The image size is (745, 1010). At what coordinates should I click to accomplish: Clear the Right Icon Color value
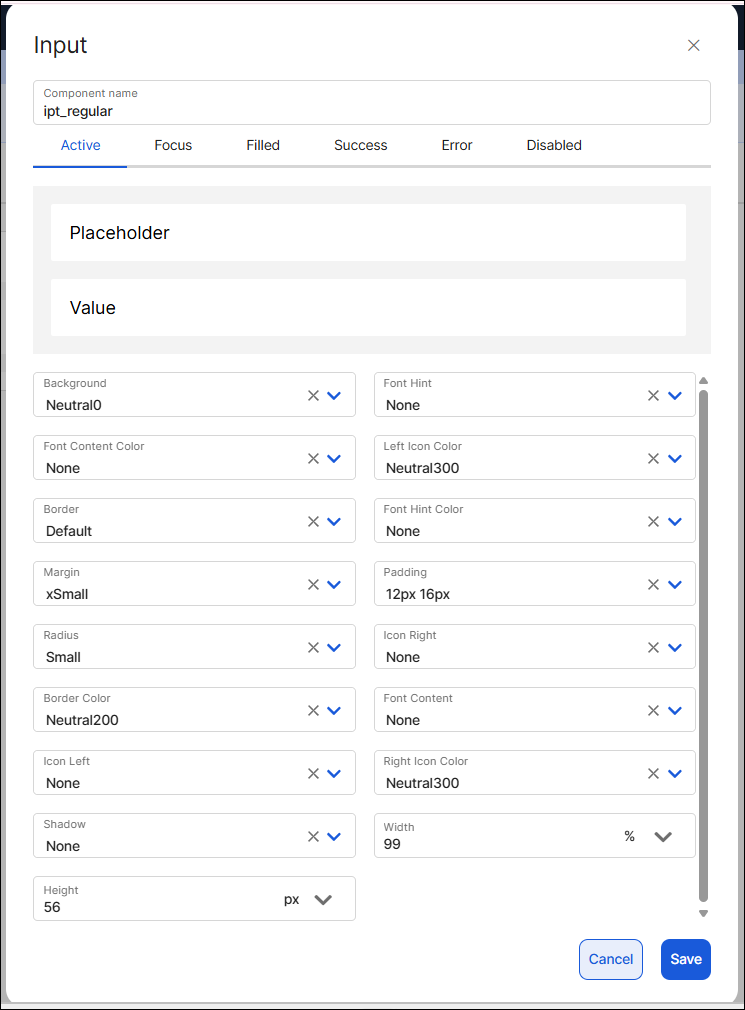pos(653,773)
